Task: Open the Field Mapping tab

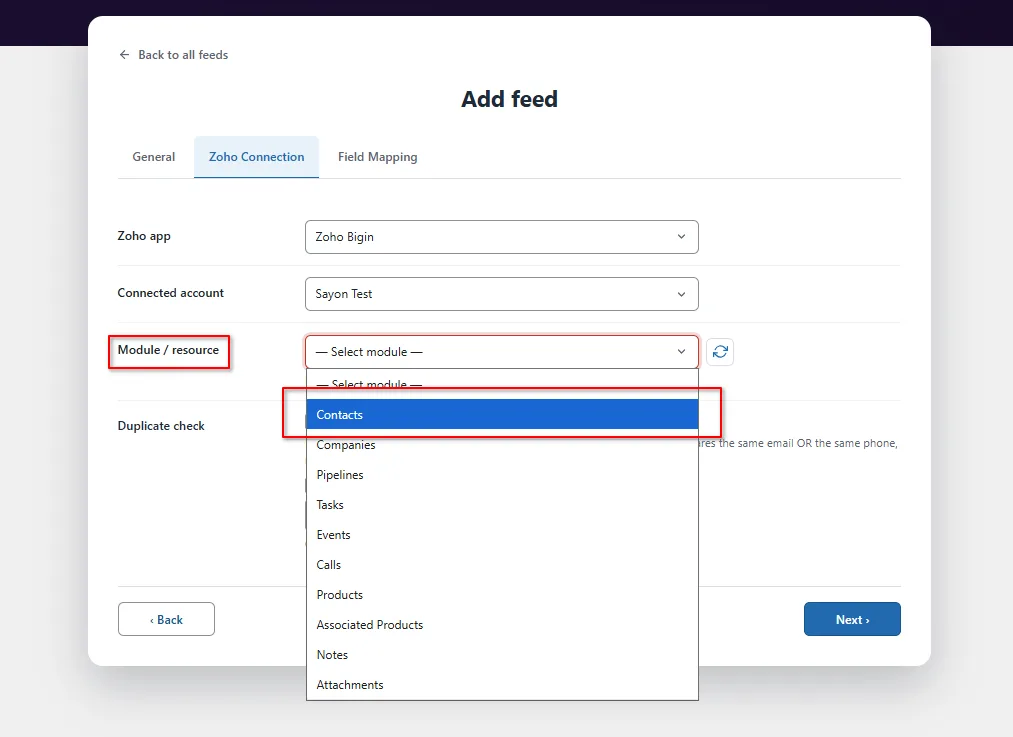Action: pyautogui.click(x=377, y=157)
